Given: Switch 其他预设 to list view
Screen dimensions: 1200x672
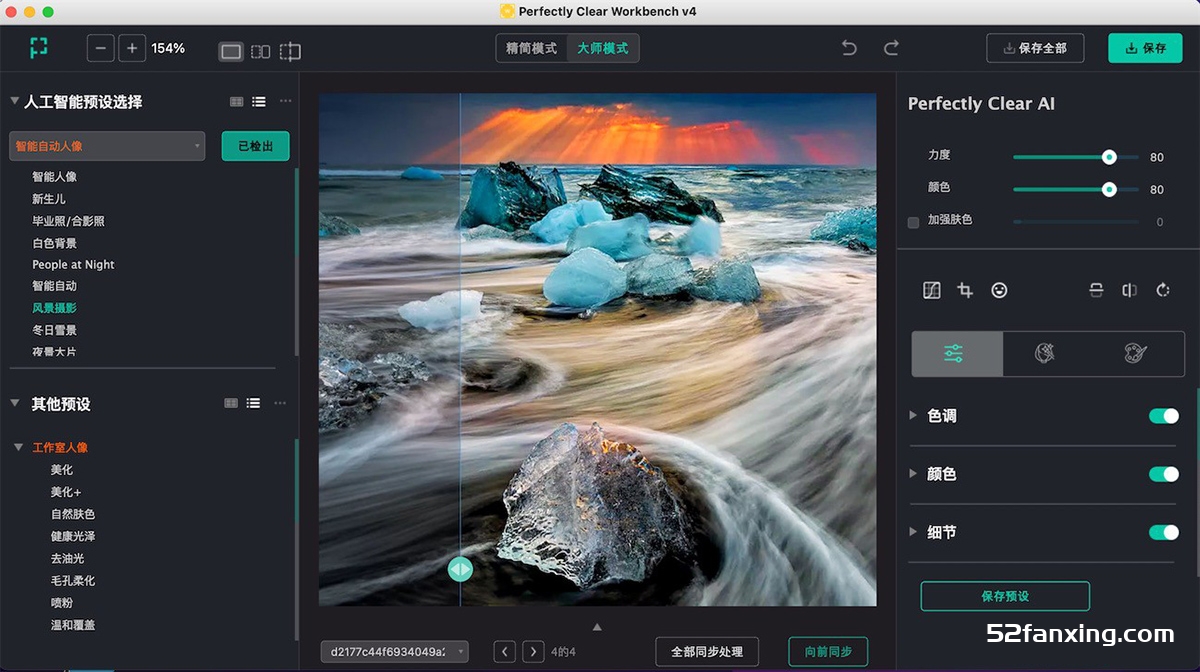Looking at the screenshot, I should point(254,403).
